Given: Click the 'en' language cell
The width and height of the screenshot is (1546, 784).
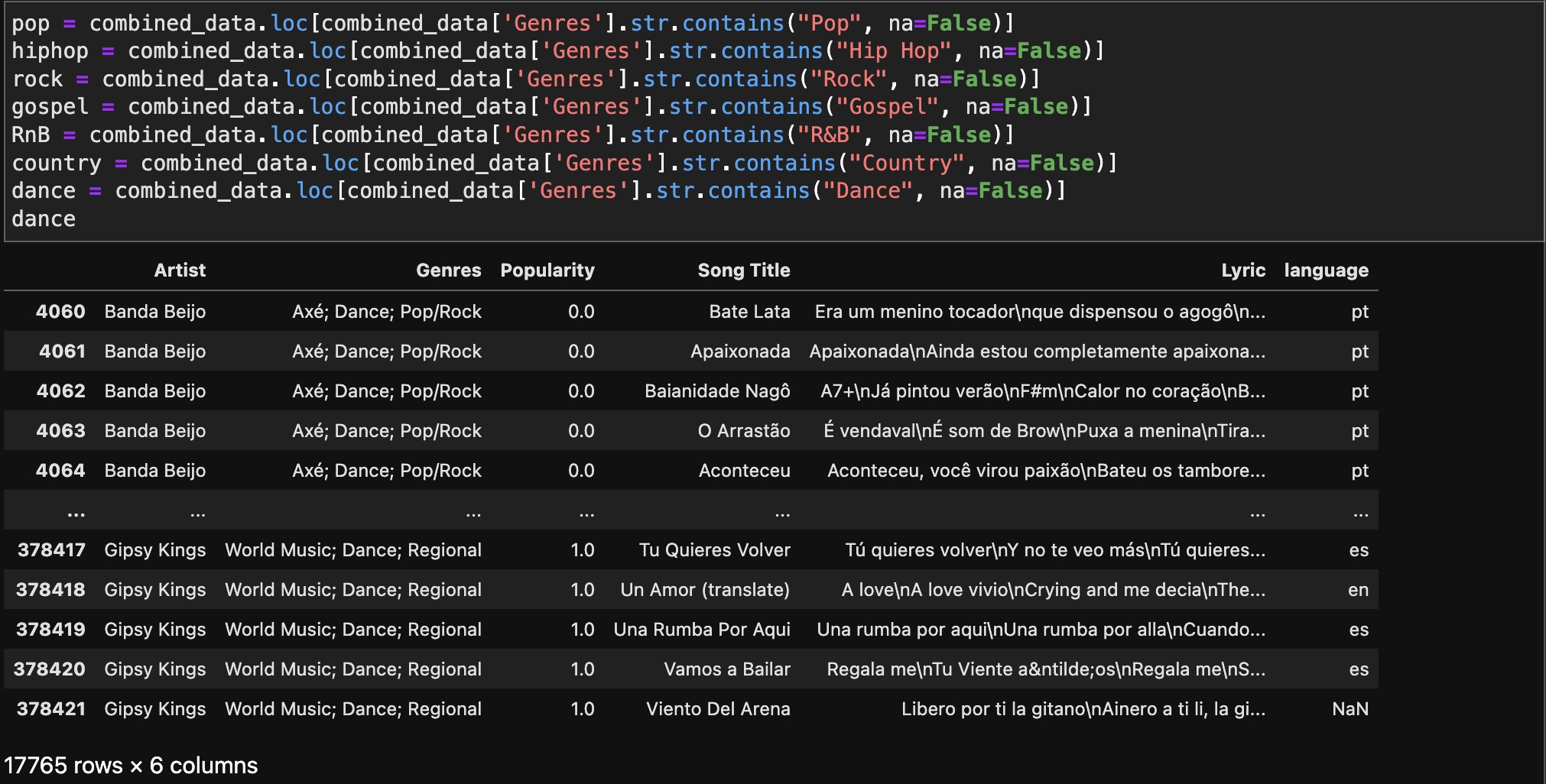Looking at the screenshot, I should 1359,590.
